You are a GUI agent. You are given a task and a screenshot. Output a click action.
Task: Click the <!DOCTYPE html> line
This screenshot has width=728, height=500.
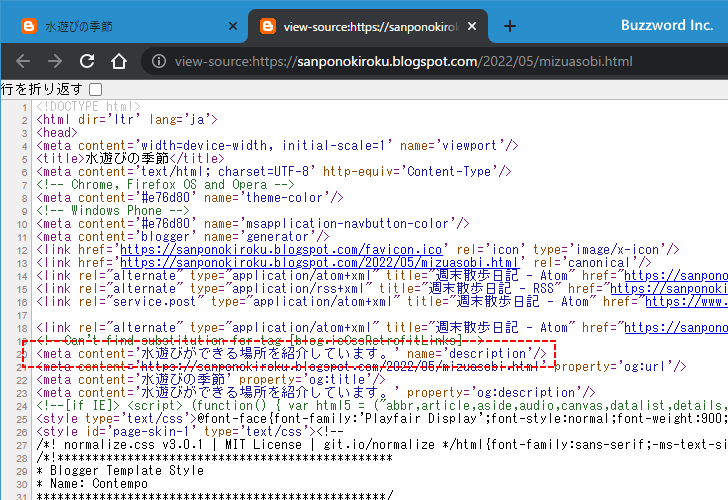88,107
